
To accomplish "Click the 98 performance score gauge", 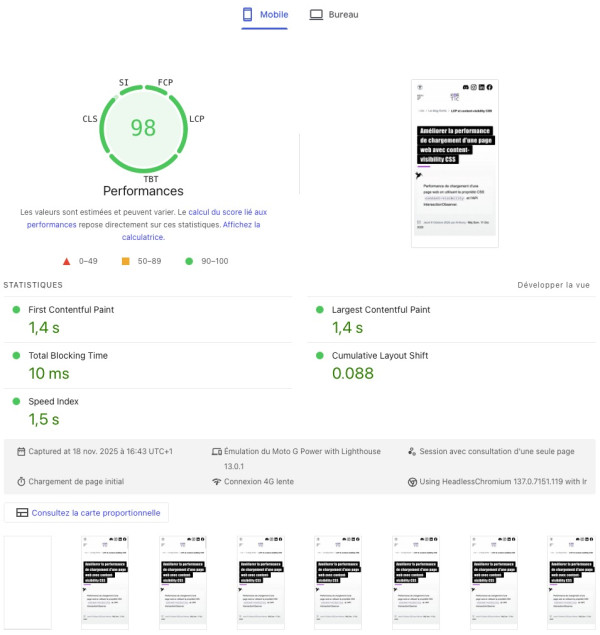I will (x=143, y=128).
